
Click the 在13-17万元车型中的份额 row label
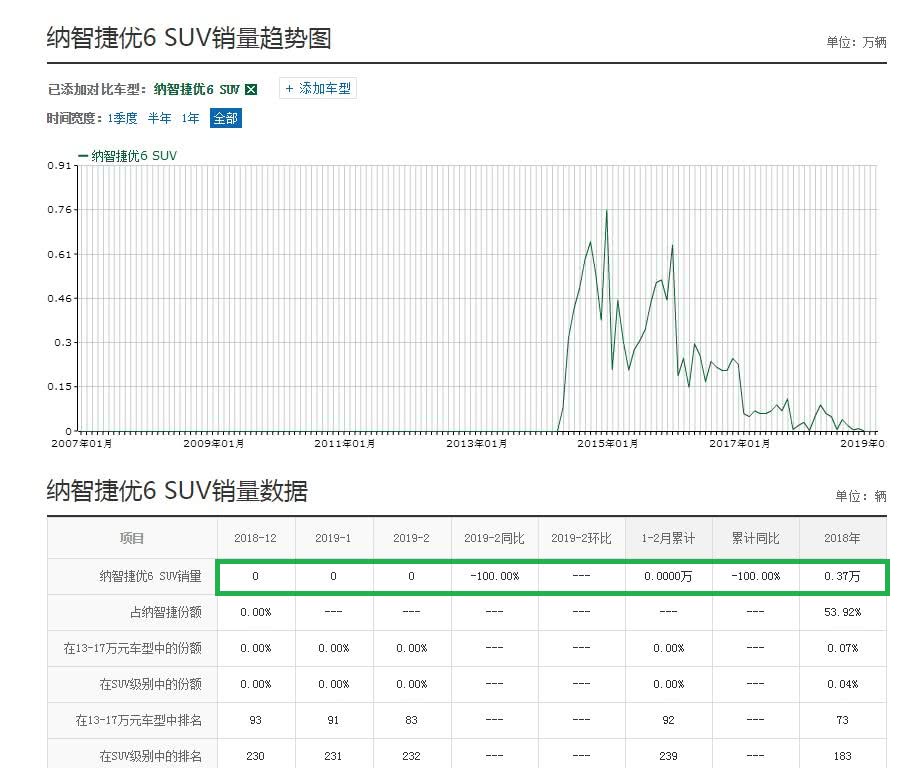(x=133, y=648)
